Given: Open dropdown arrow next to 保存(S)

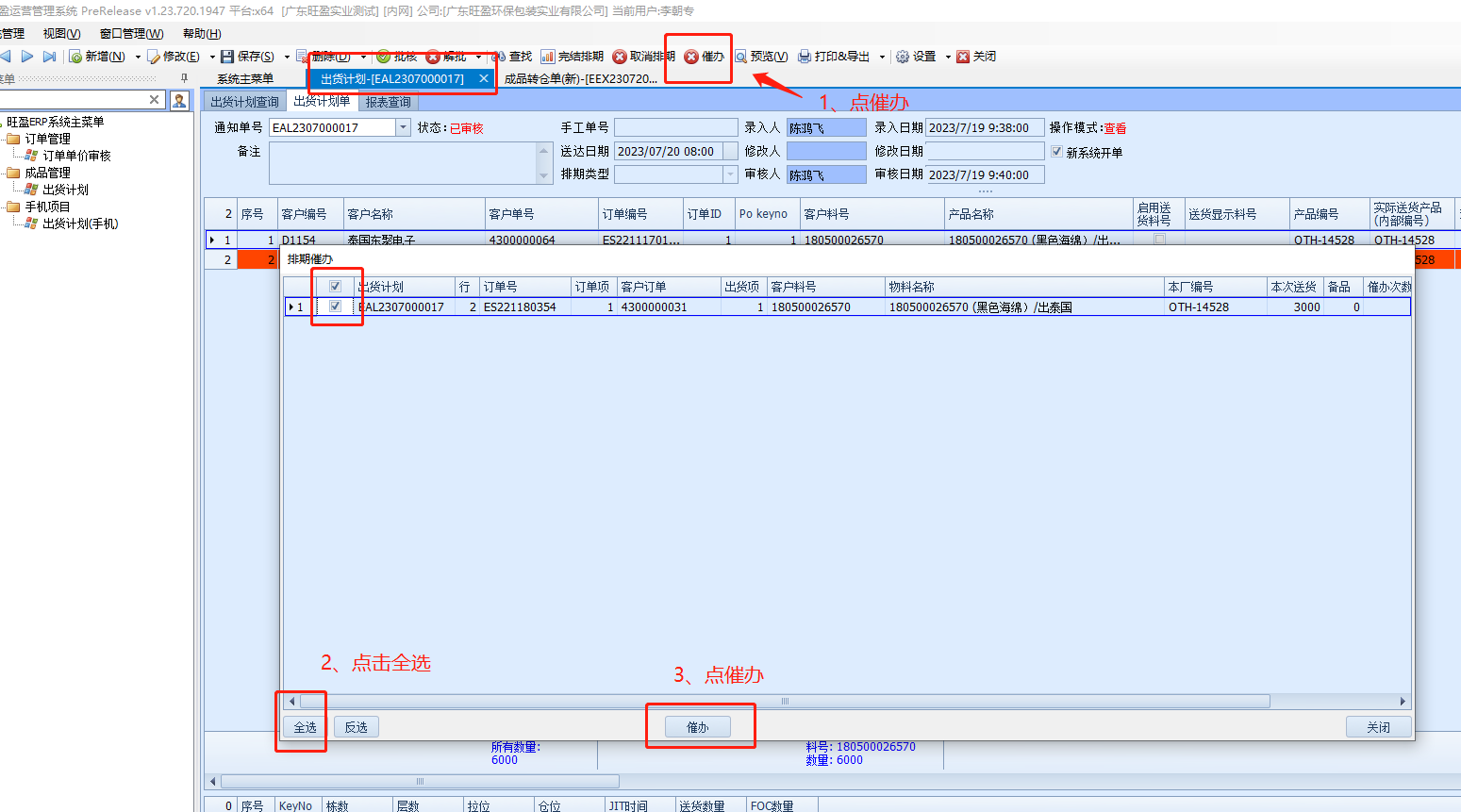Looking at the screenshot, I should [x=287, y=57].
